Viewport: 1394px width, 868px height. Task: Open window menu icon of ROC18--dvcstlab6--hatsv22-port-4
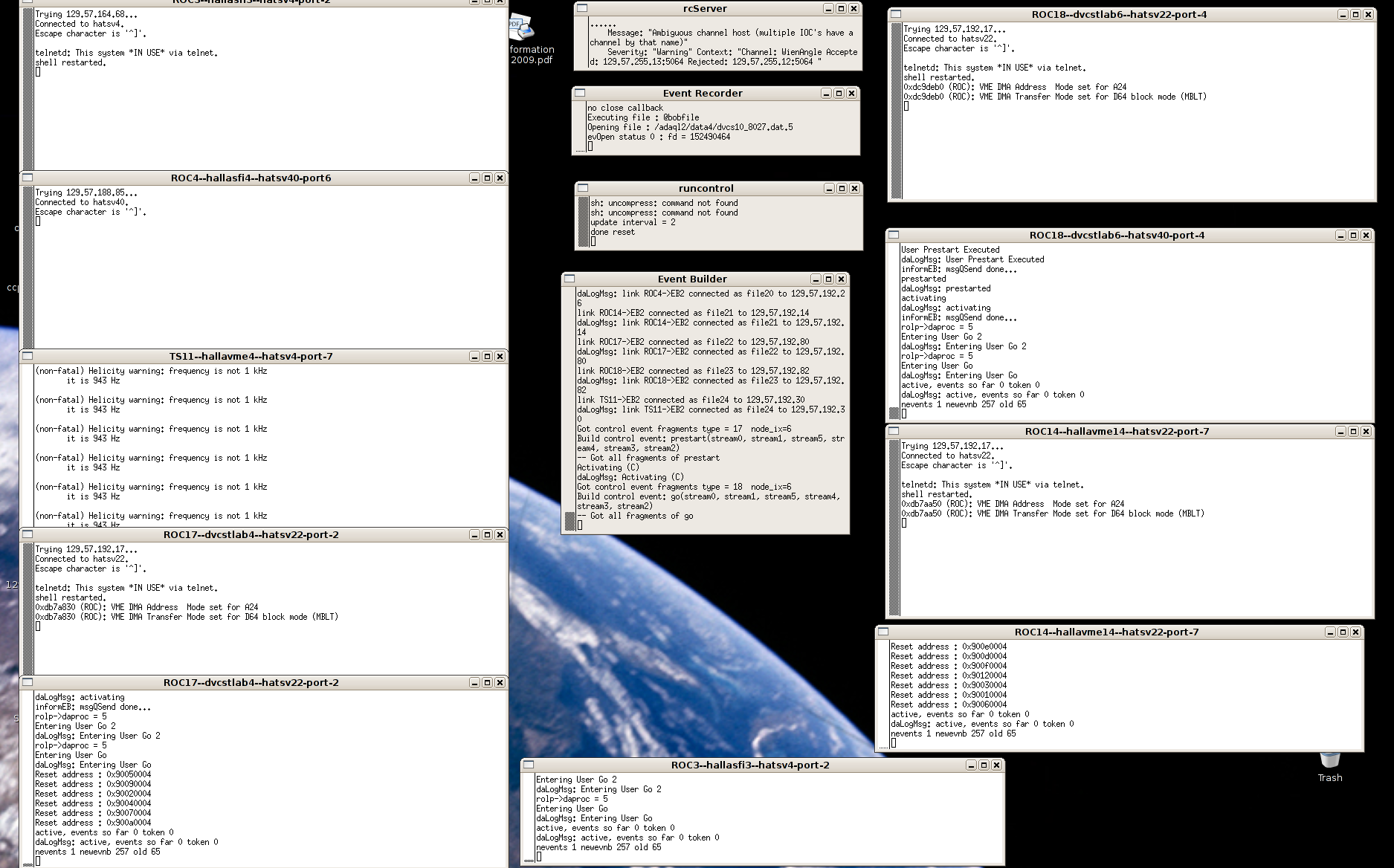point(896,14)
